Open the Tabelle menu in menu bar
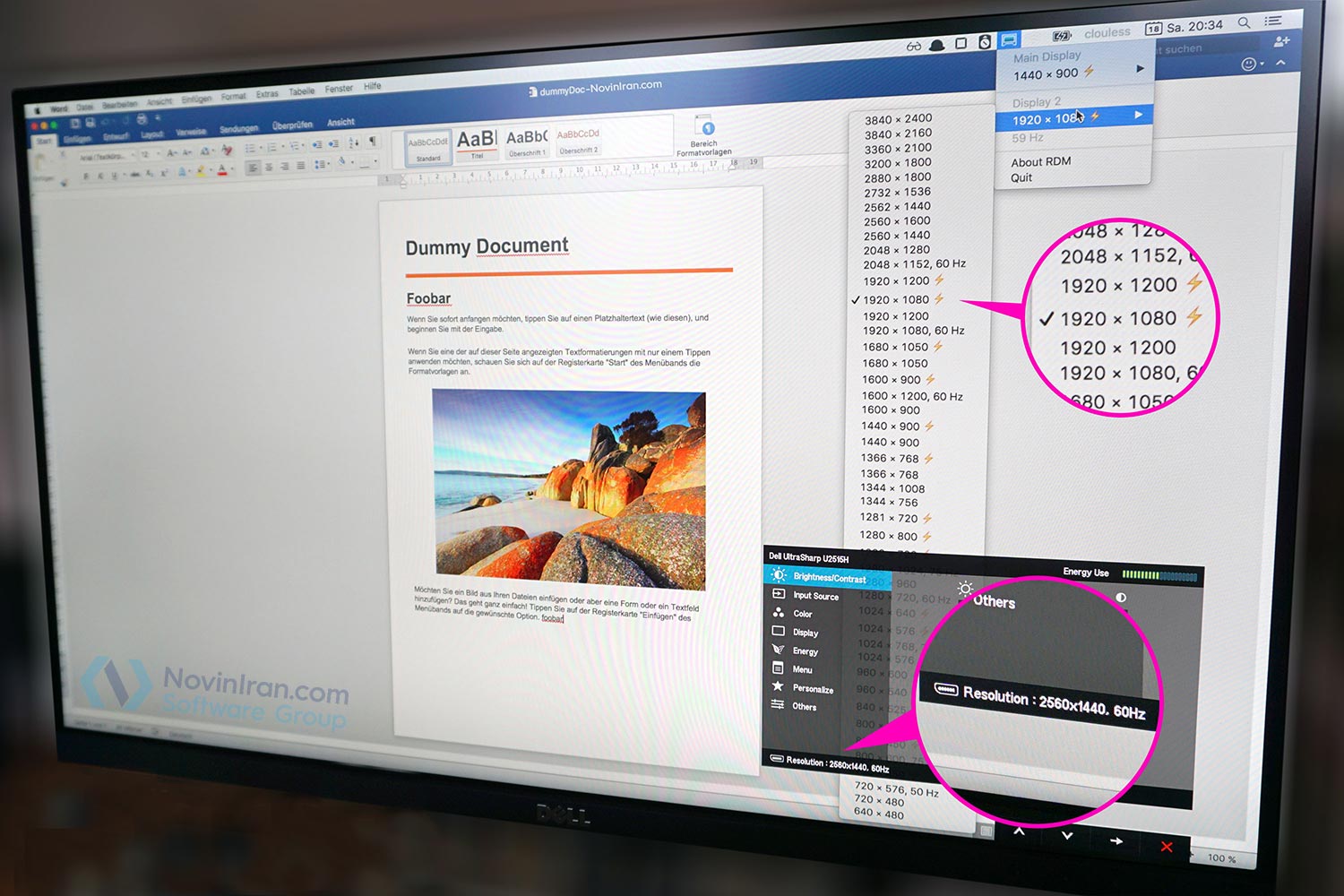The image size is (1344, 896). tap(301, 91)
